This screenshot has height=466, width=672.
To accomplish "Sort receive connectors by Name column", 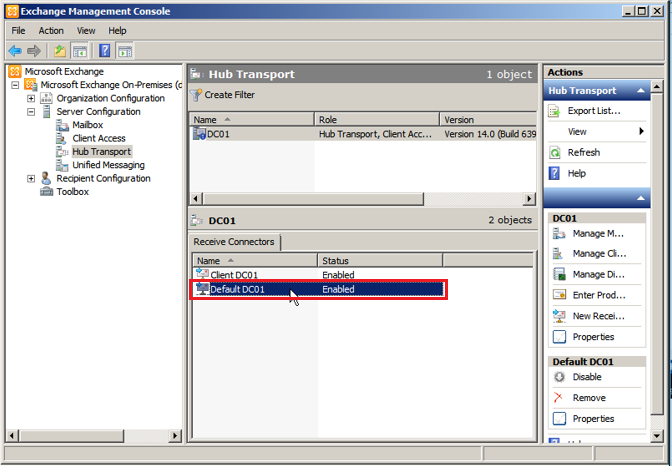I will click(x=255, y=261).
